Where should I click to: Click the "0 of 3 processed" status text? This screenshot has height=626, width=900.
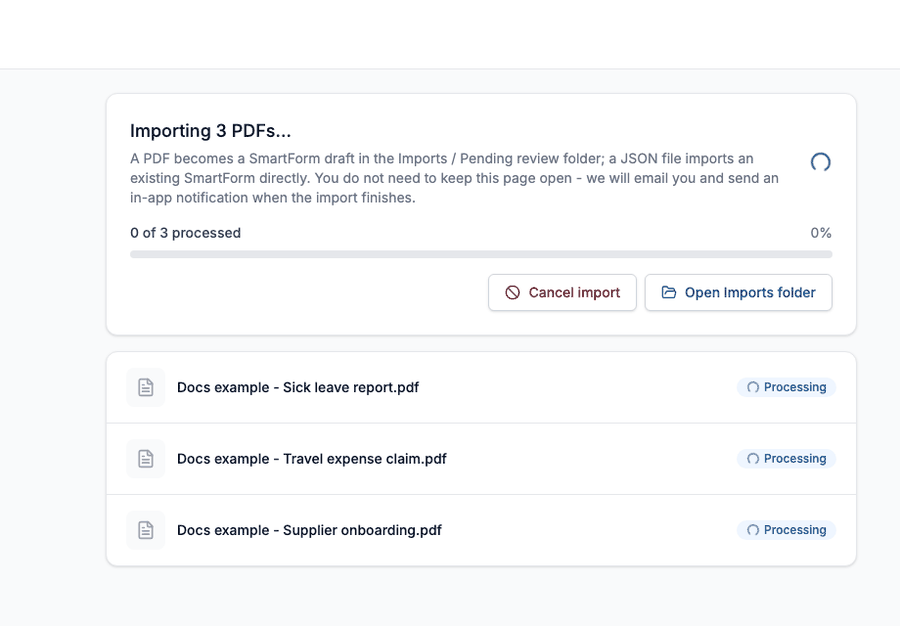[185, 233]
